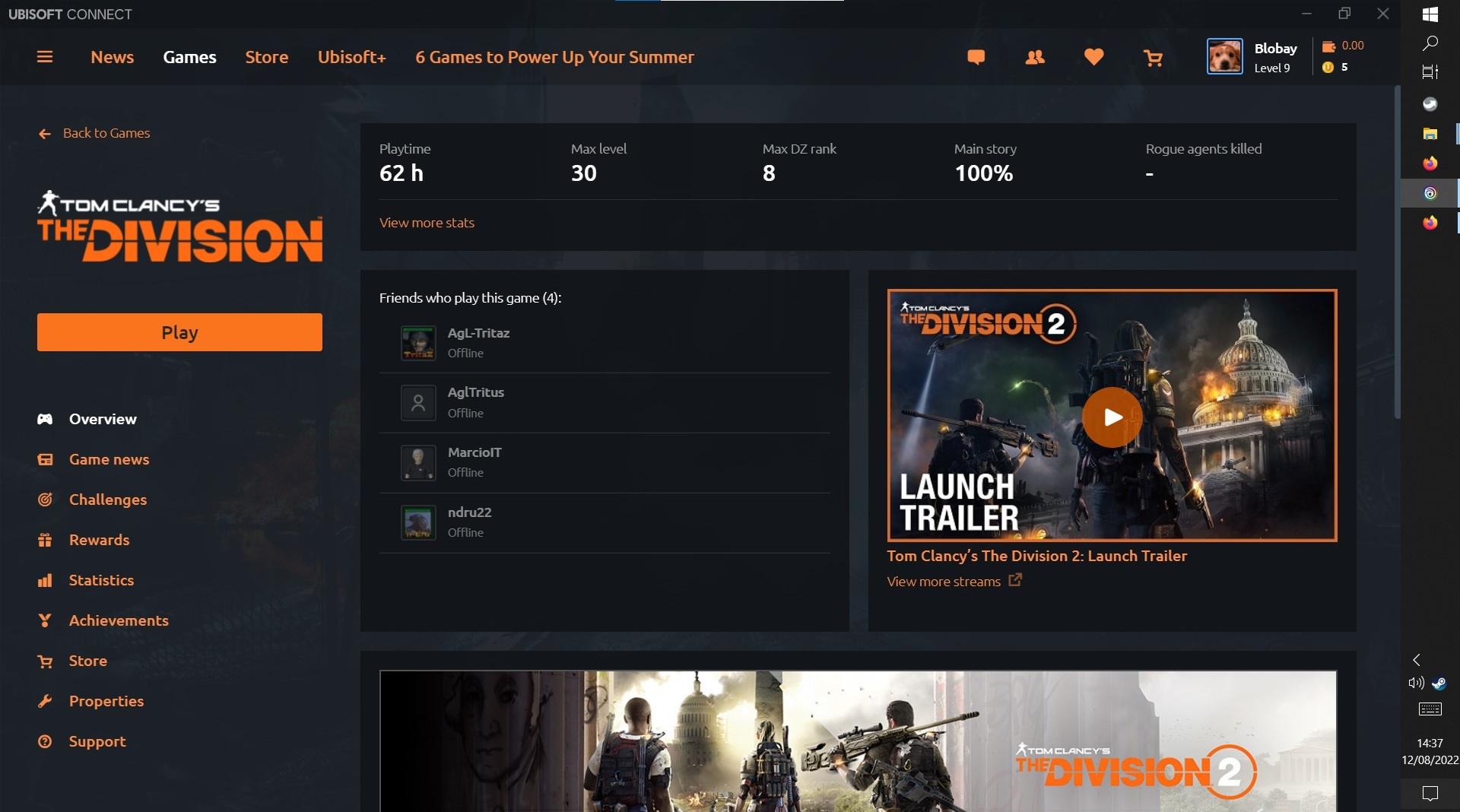
Task: Open Windows search in taskbar
Action: point(1430,43)
